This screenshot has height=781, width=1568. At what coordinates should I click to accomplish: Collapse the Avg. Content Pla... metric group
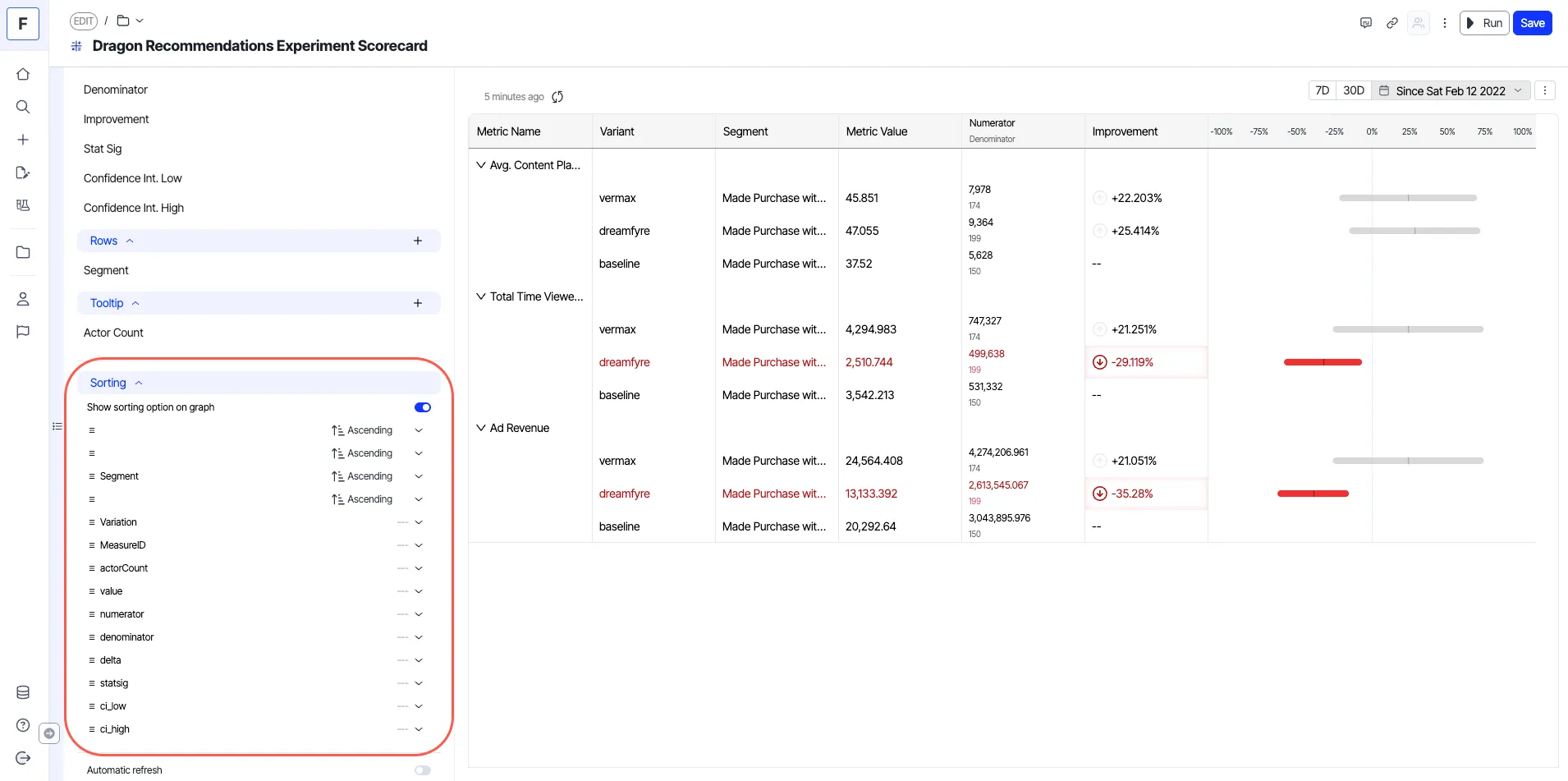pos(481,165)
